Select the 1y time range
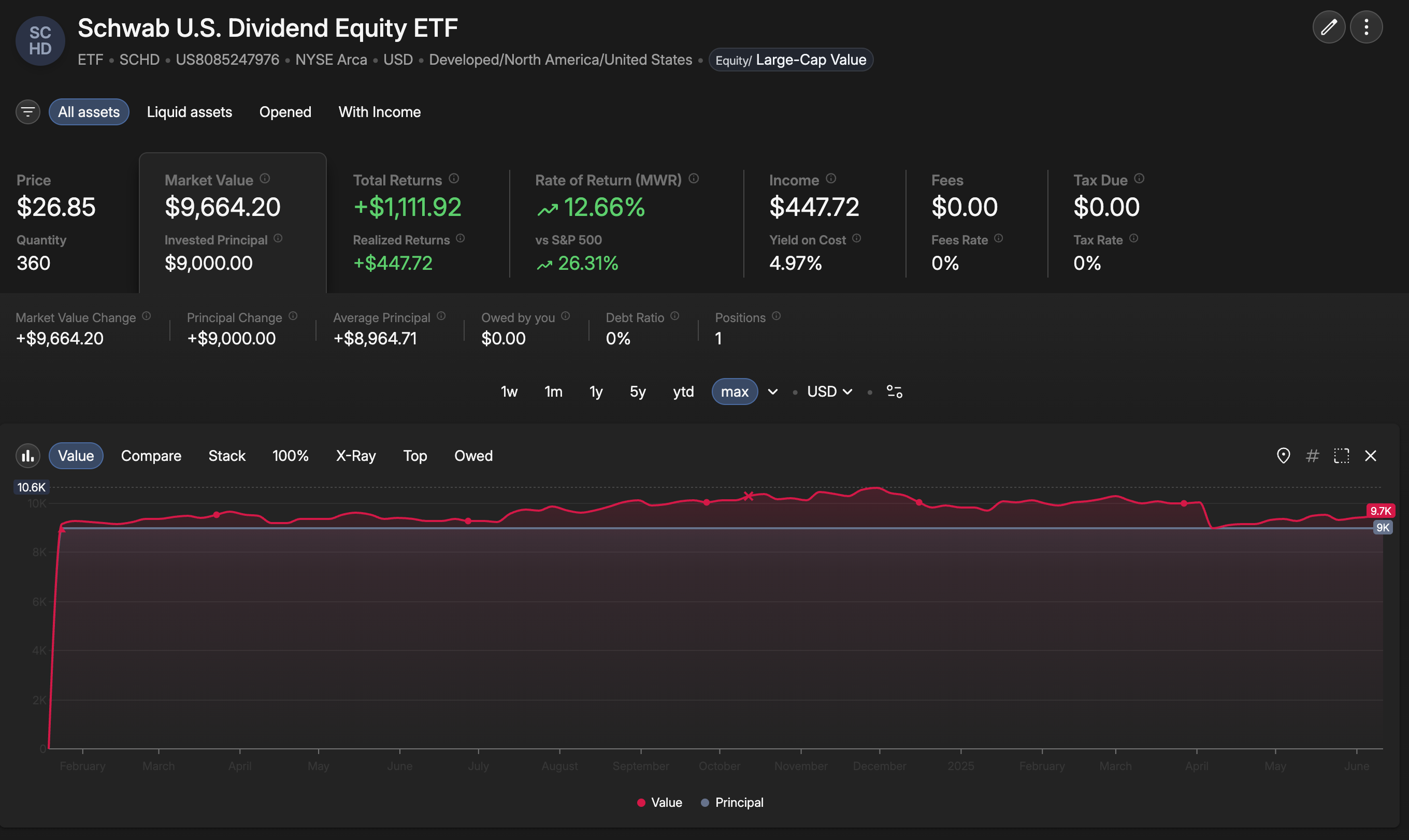Viewport: 1409px width, 840px height. (596, 392)
